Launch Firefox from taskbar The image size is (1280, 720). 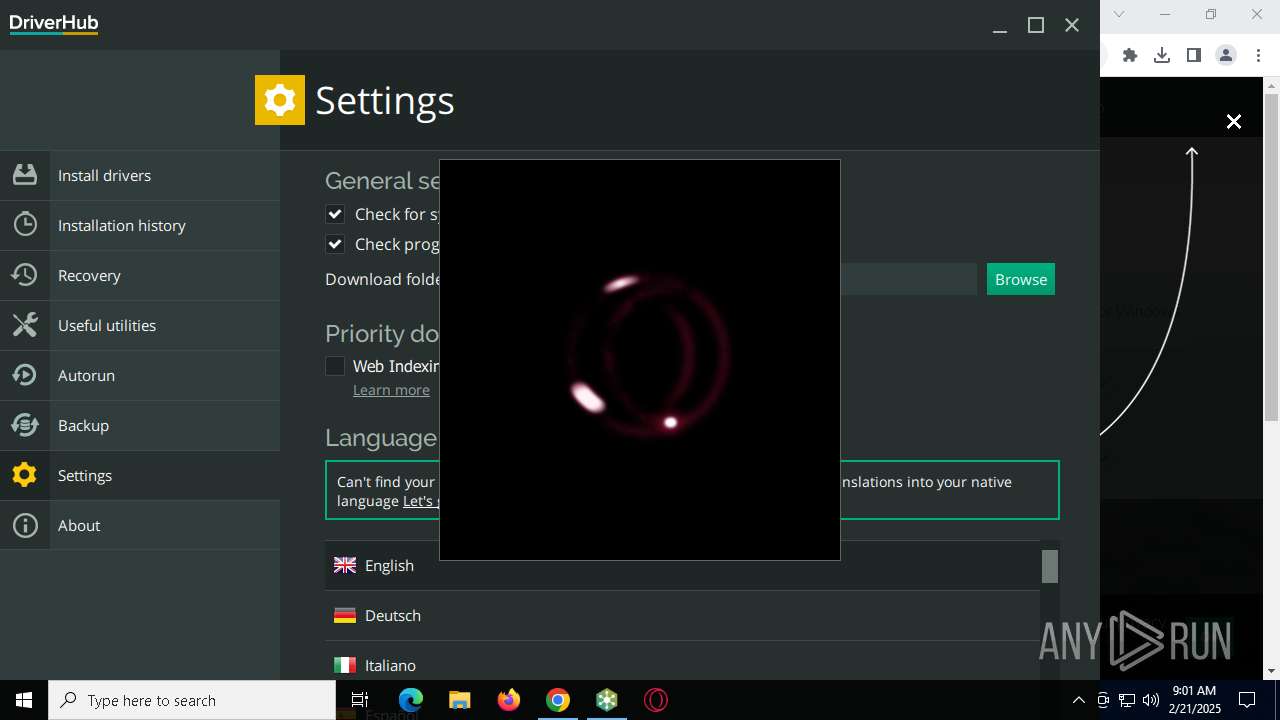tap(509, 700)
